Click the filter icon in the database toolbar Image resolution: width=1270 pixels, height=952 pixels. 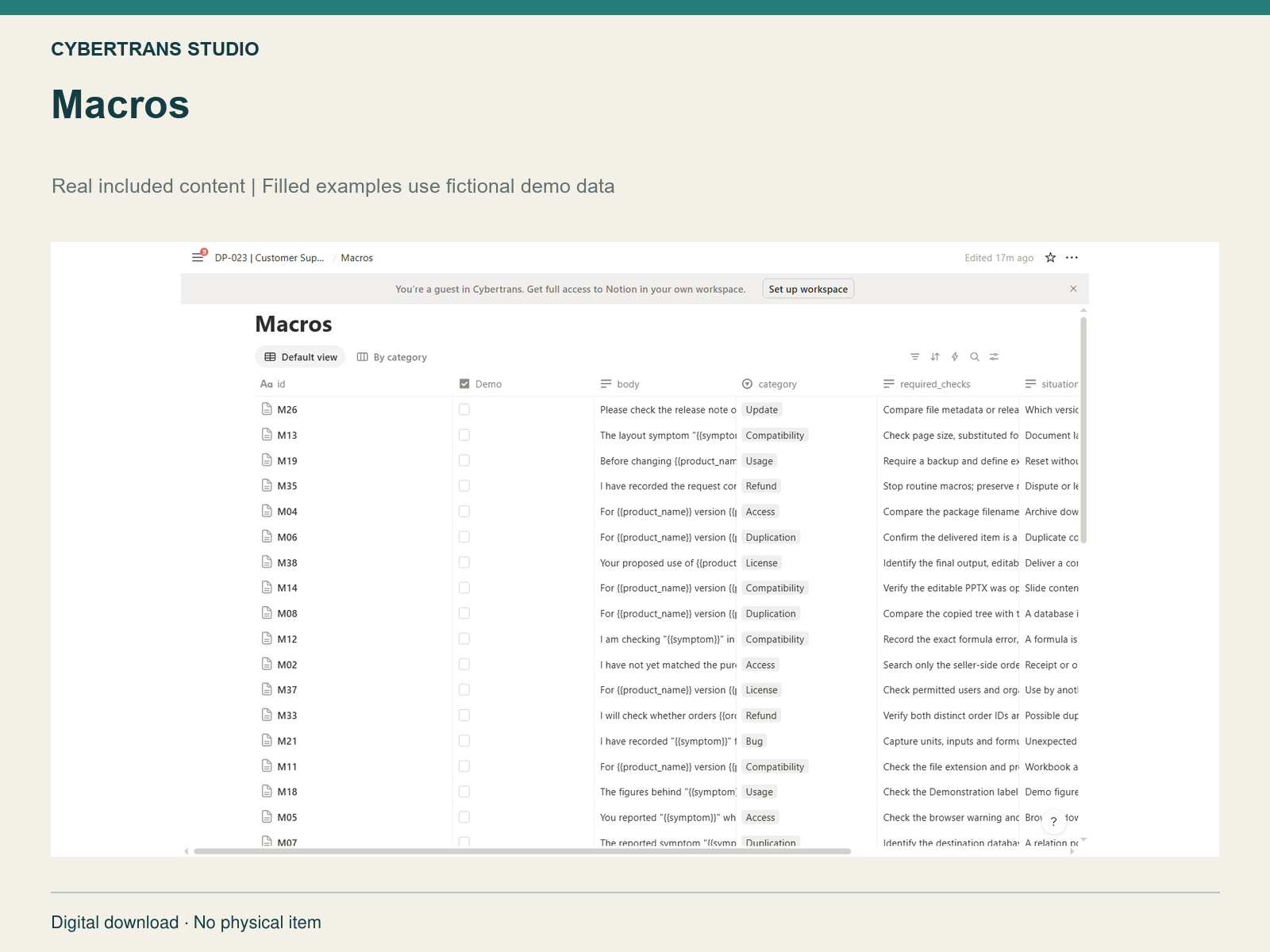914,357
